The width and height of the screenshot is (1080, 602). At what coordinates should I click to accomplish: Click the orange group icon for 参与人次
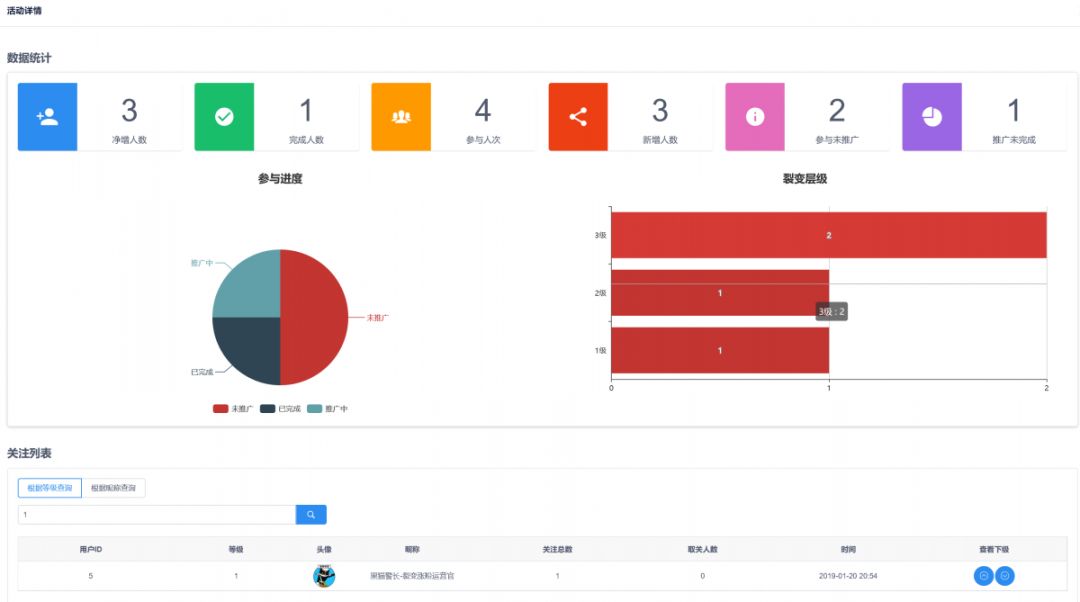pos(401,117)
